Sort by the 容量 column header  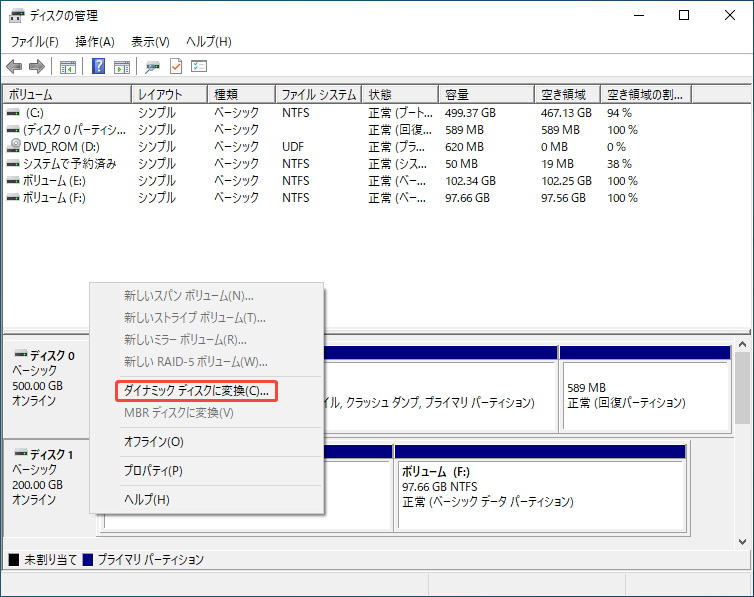[x=487, y=95]
